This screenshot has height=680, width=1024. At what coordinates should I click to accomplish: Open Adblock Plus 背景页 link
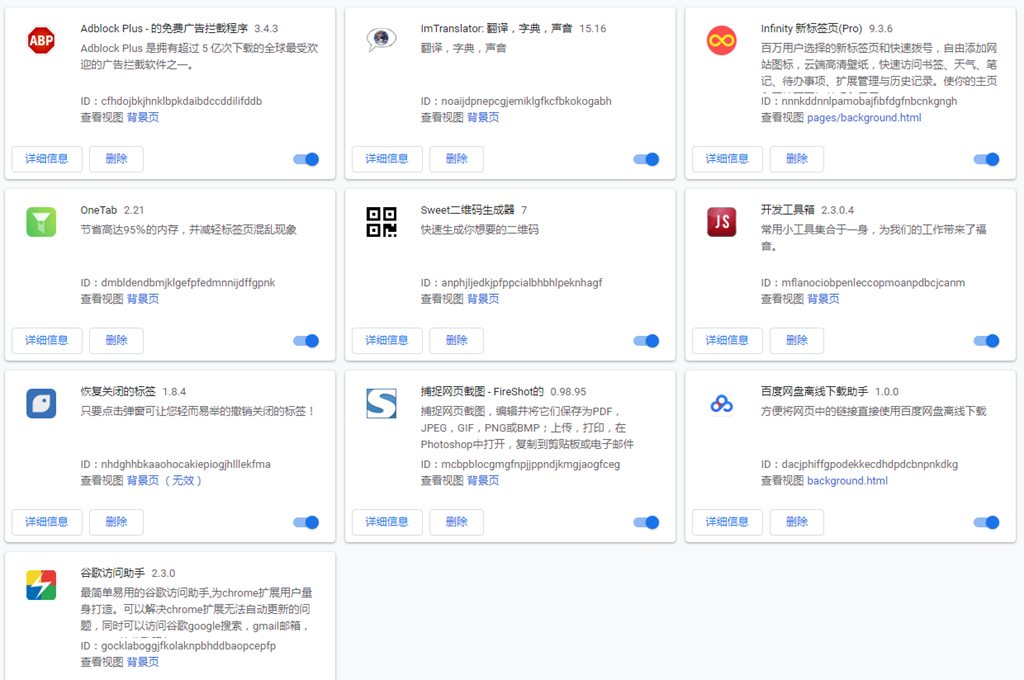pyautogui.click(x=143, y=118)
